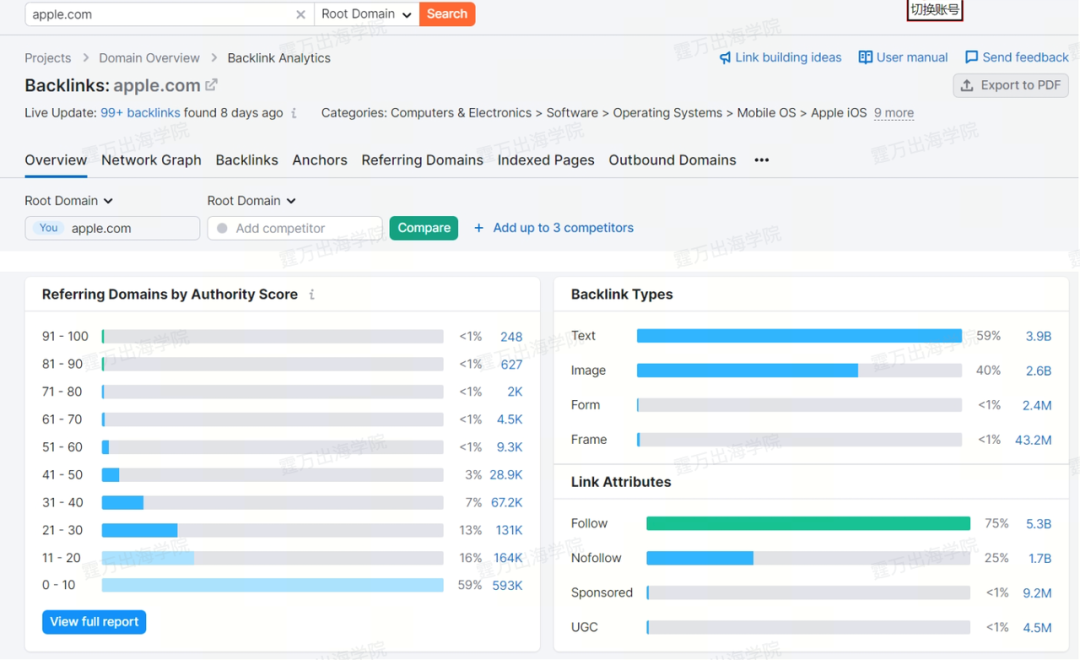Click 4.5M UGC links value
Screen dimensions: 1080x660
tap(1037, 628)
